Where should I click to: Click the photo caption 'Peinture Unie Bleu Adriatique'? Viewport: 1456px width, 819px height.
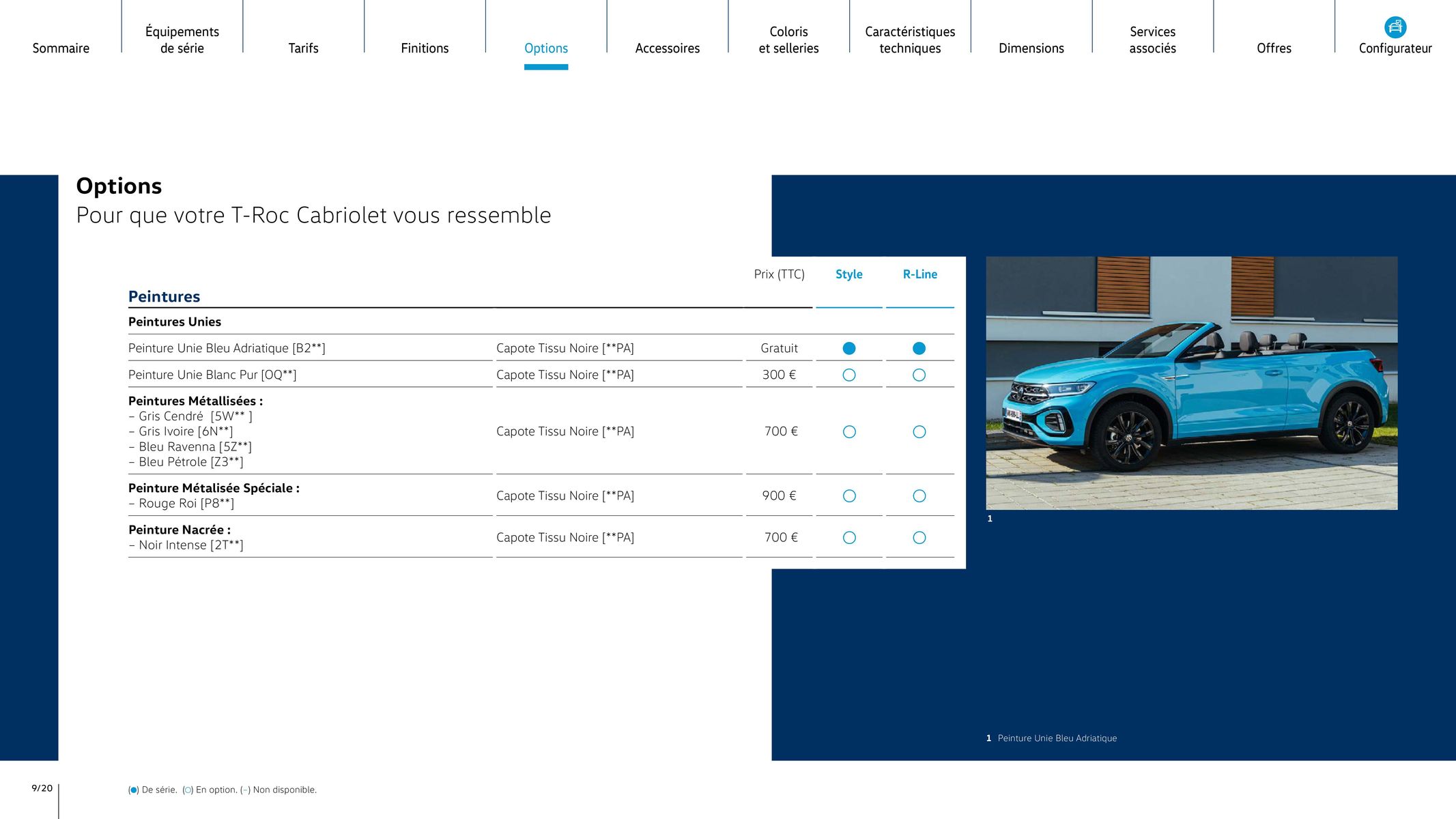tap(1057, 738)
